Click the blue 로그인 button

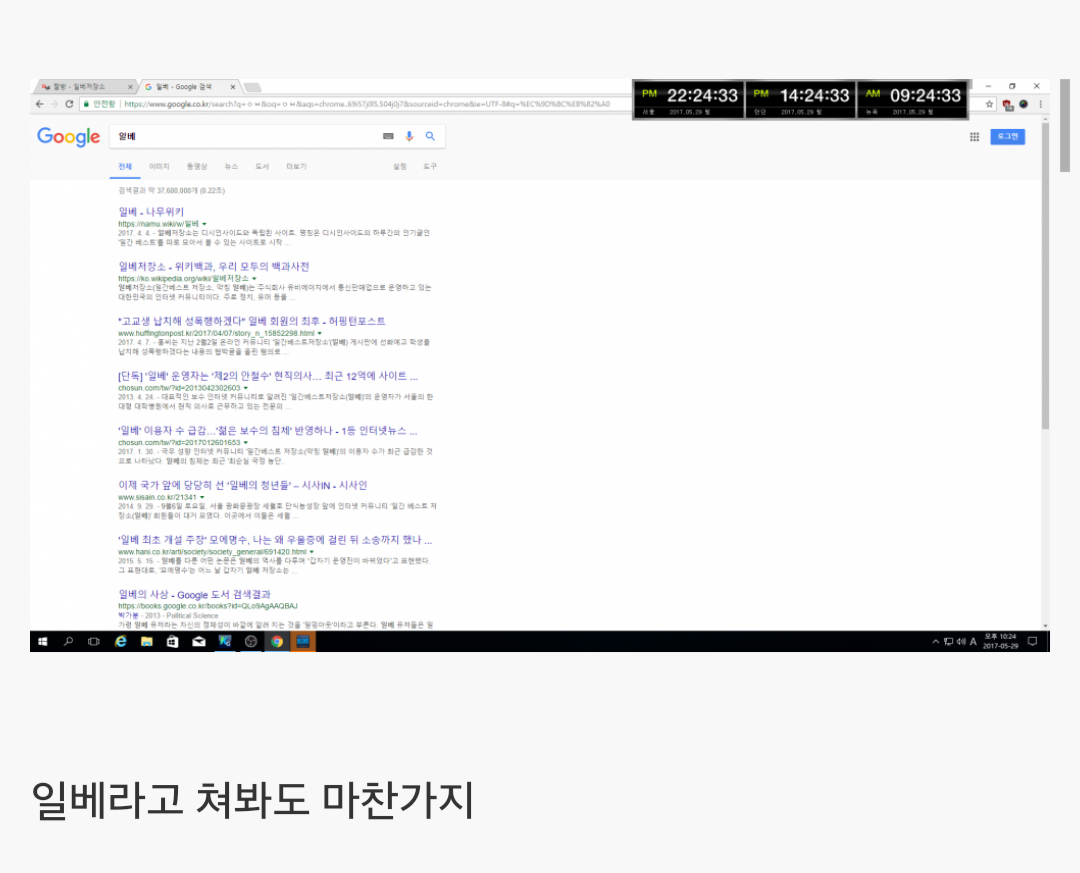(1008, 136)
